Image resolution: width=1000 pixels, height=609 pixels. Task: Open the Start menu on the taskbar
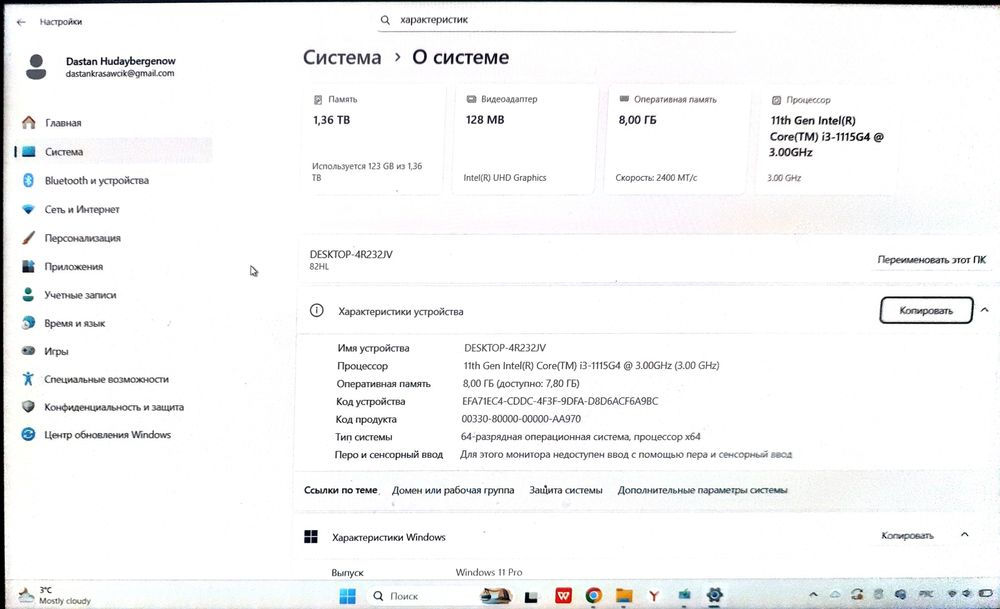pos(348,596)
